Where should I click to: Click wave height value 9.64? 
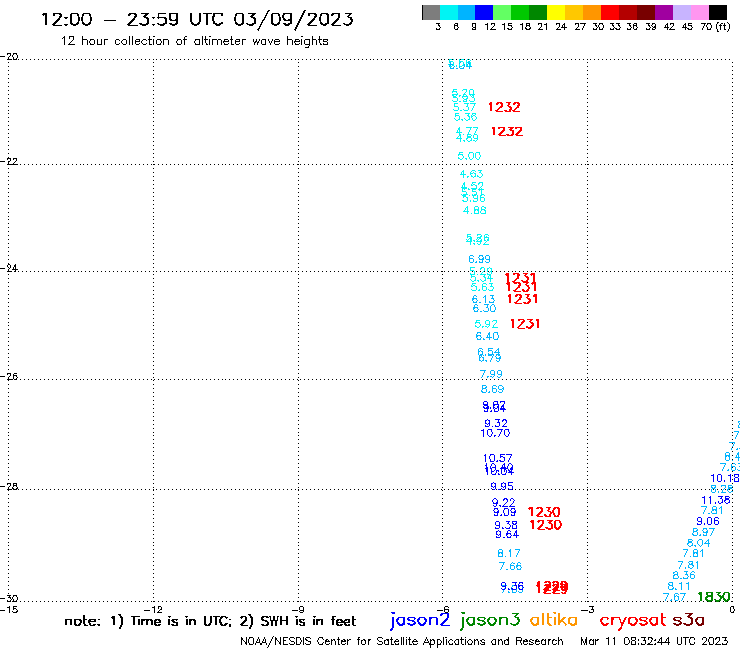click(x=507, y=534)
